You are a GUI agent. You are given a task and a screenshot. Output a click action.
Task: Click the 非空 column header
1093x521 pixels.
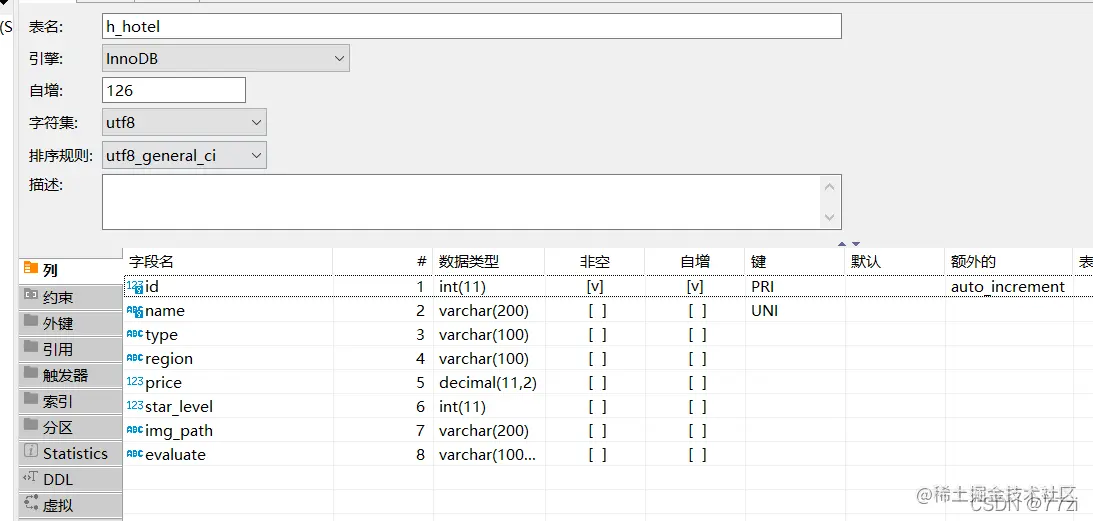point(595,262)
